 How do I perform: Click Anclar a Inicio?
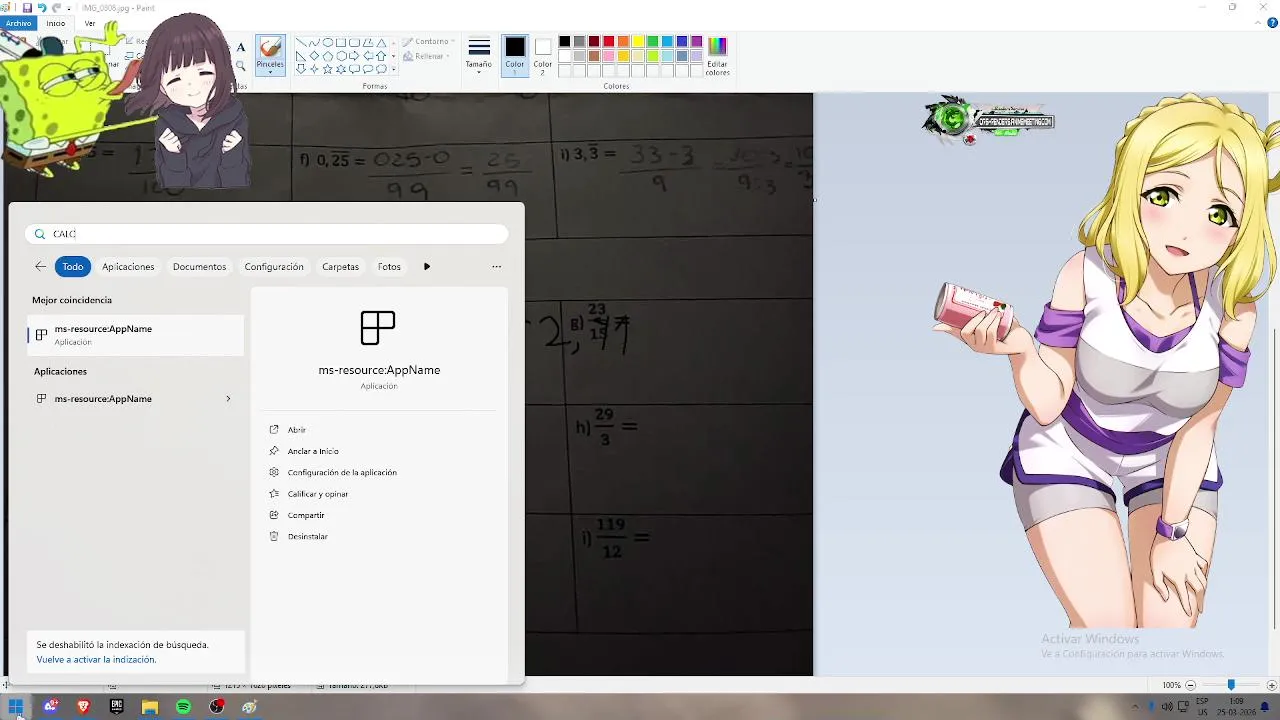tap(313, 451)
